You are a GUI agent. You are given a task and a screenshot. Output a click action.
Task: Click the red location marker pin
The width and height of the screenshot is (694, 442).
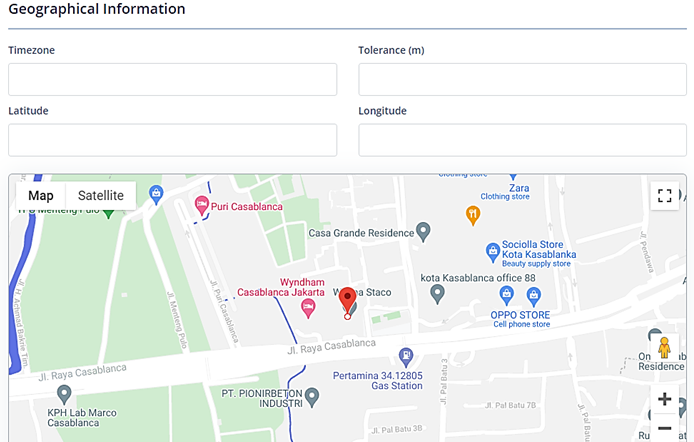click(x=347, y=301)
